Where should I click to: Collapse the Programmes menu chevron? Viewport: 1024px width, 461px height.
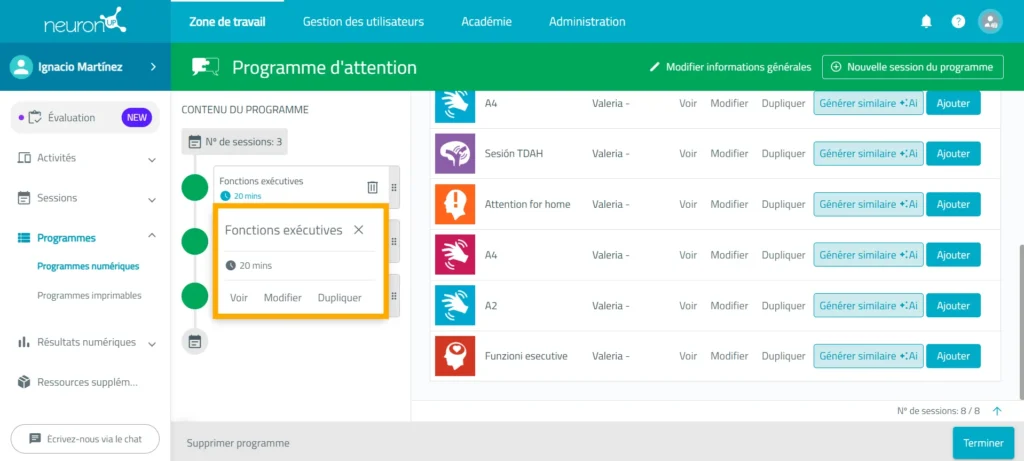point(152,235)
